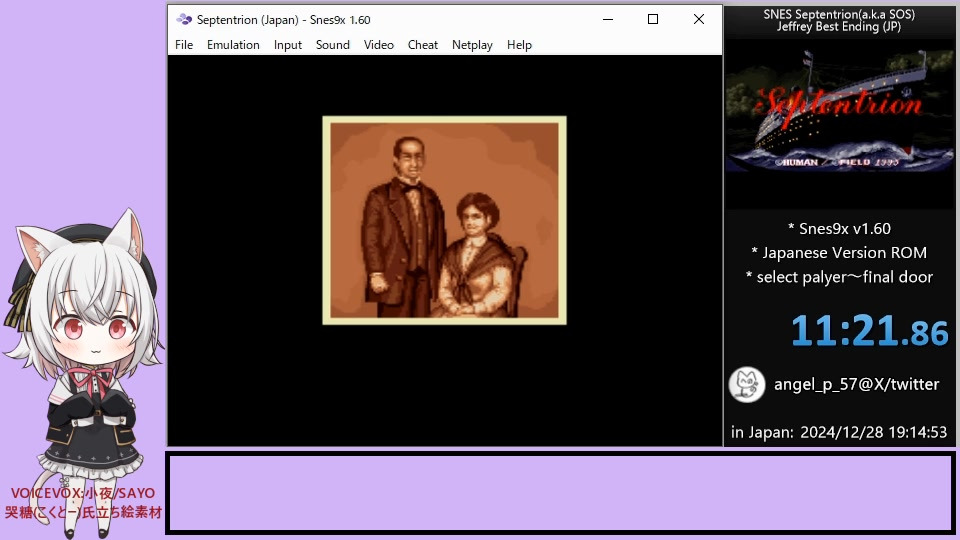Open the Sound menu
960x540 pixels.
click(x=332, y=45)
